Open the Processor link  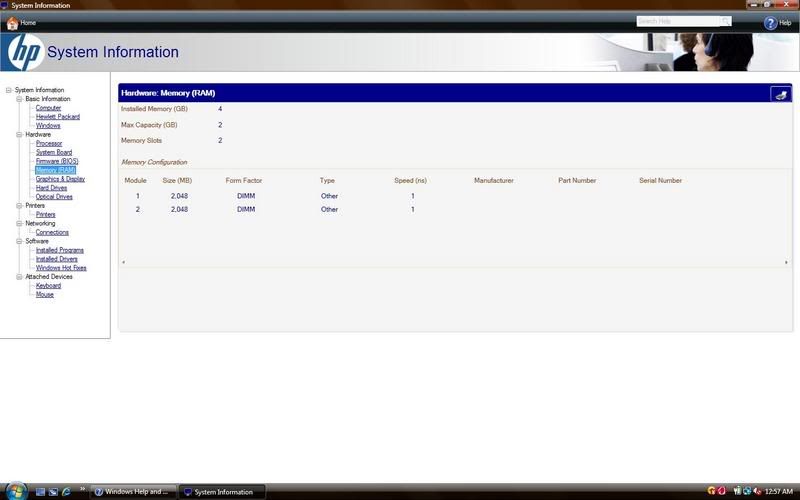point(49,143)
